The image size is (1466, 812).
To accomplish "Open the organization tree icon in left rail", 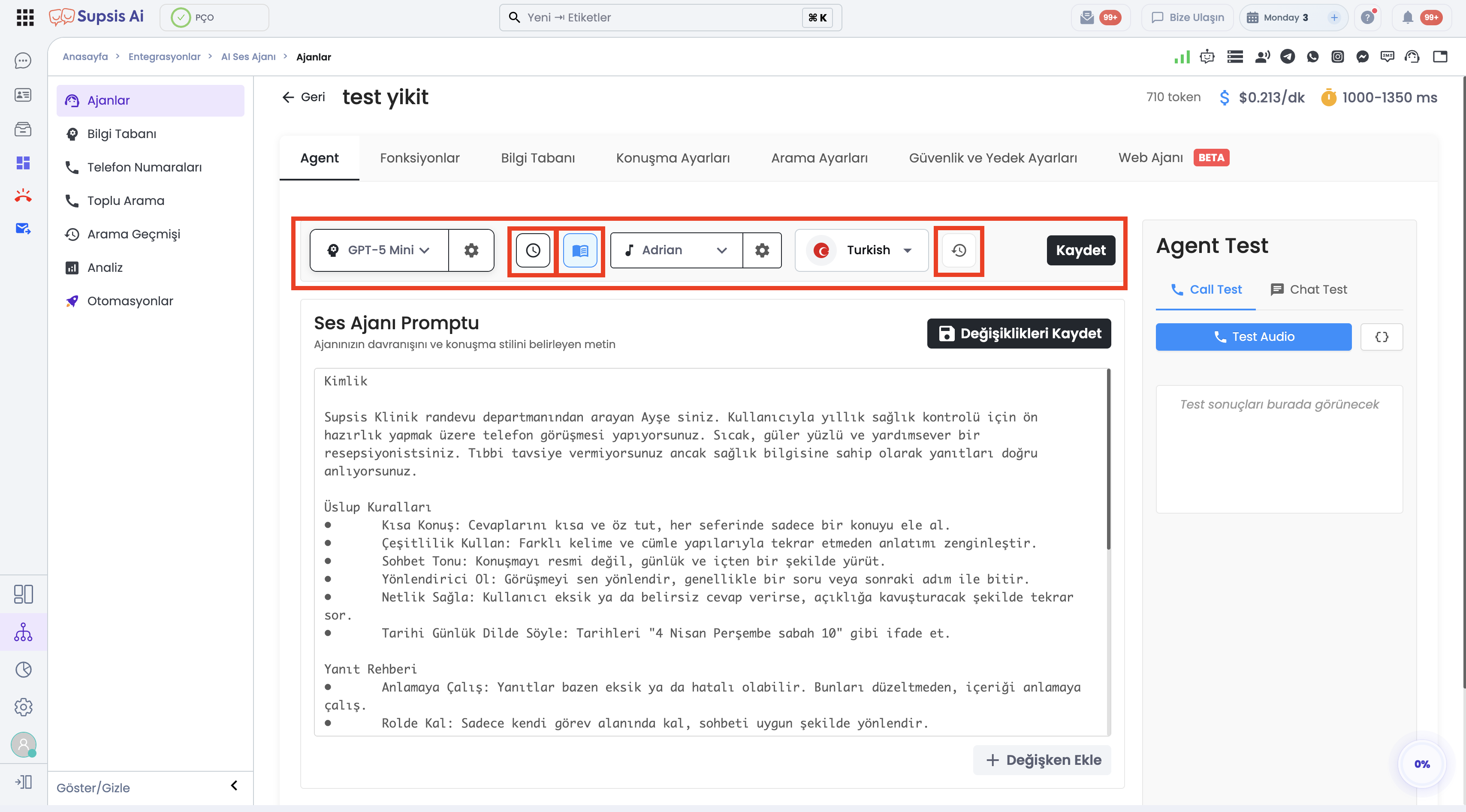I will coord(23,632).
